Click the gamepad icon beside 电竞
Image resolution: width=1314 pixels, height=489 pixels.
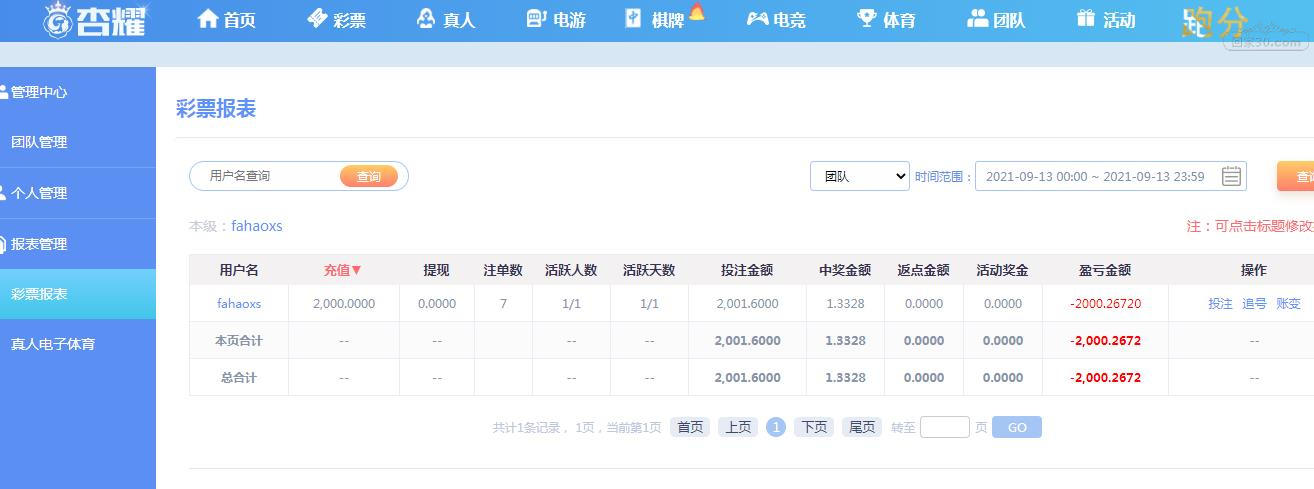point(757,18)
